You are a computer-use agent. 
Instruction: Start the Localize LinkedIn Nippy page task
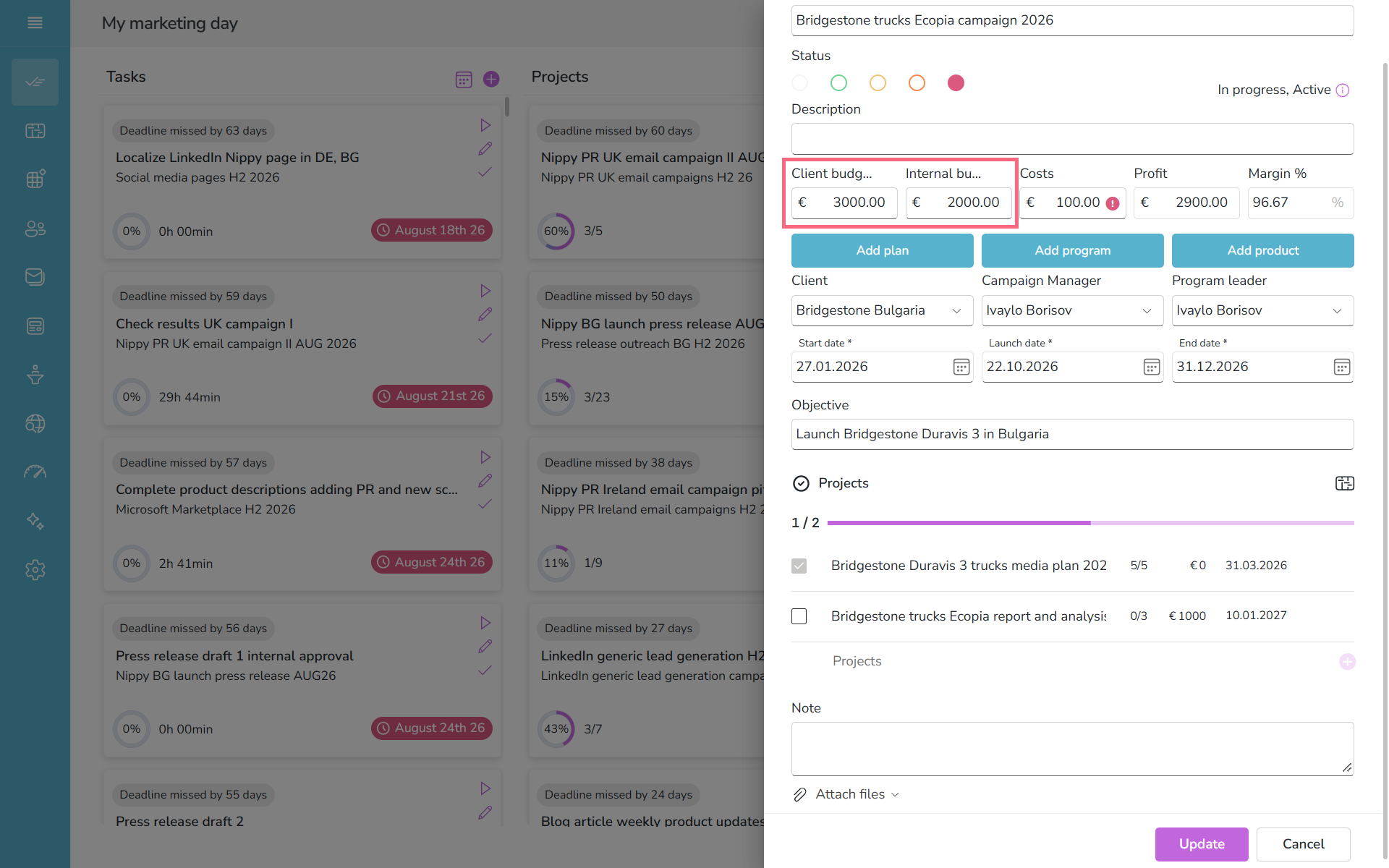pyautogui.click(x=485, y=125)
